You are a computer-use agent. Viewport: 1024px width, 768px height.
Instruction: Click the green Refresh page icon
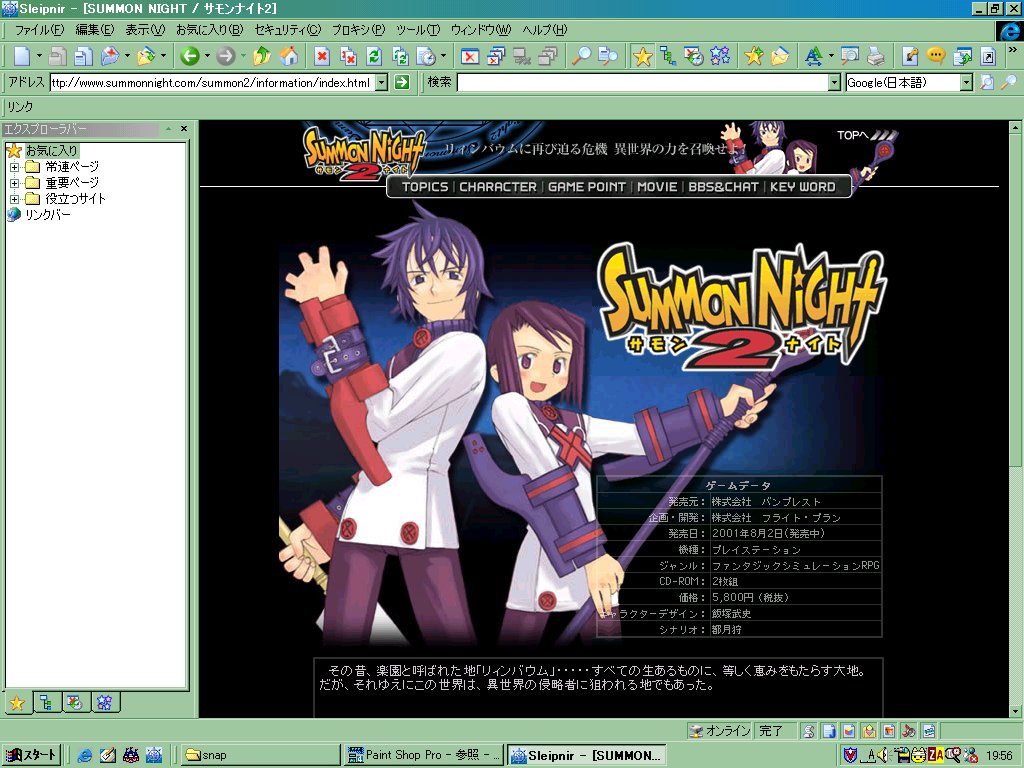(x=374, y=56)
